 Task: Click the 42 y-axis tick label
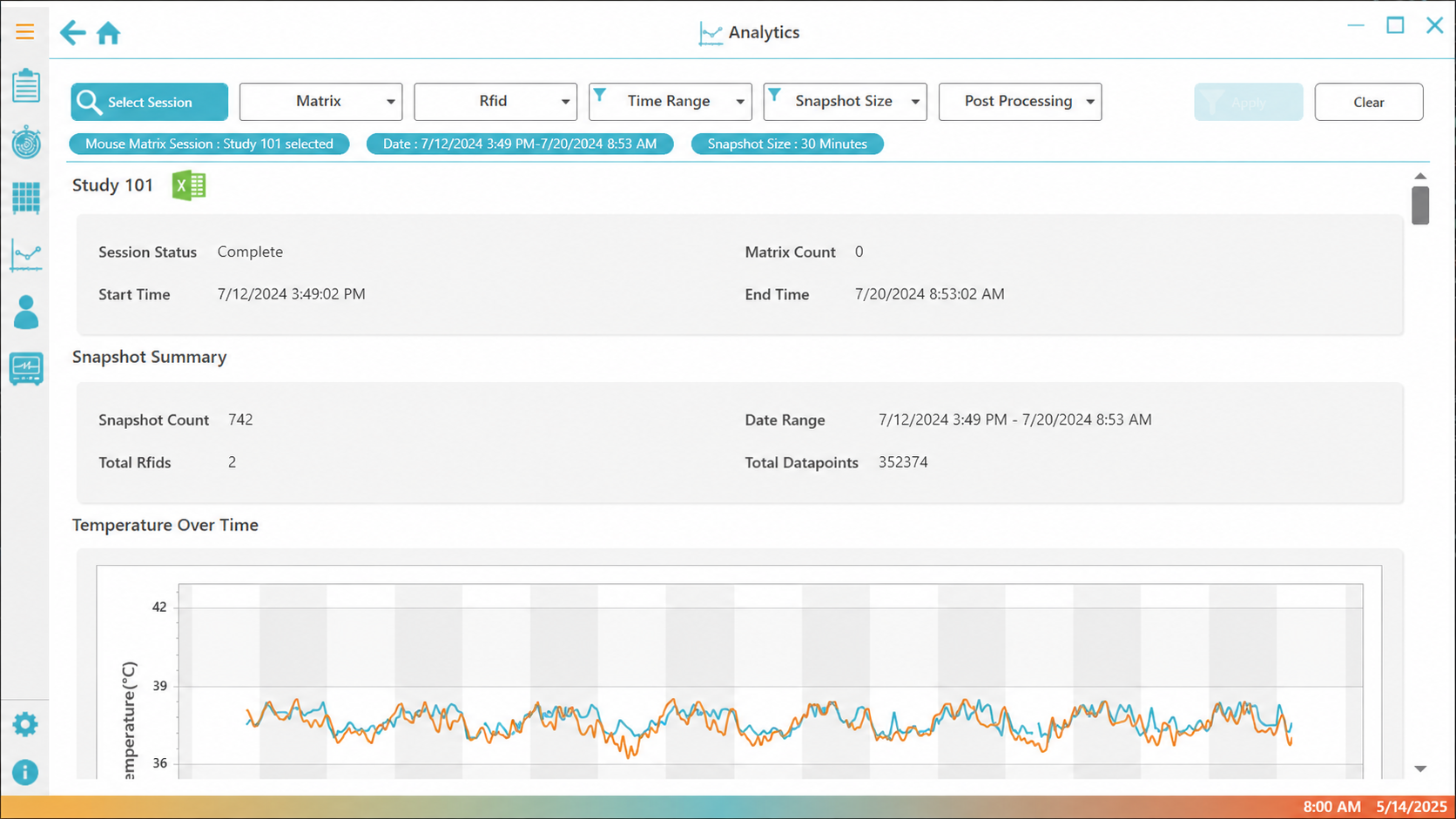click(159, 608)
